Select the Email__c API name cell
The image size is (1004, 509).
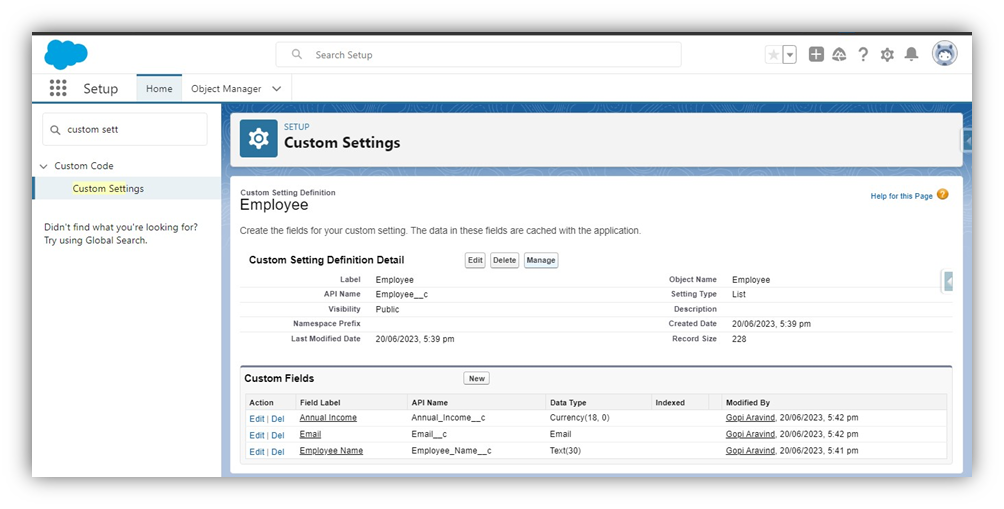(429, 434)
